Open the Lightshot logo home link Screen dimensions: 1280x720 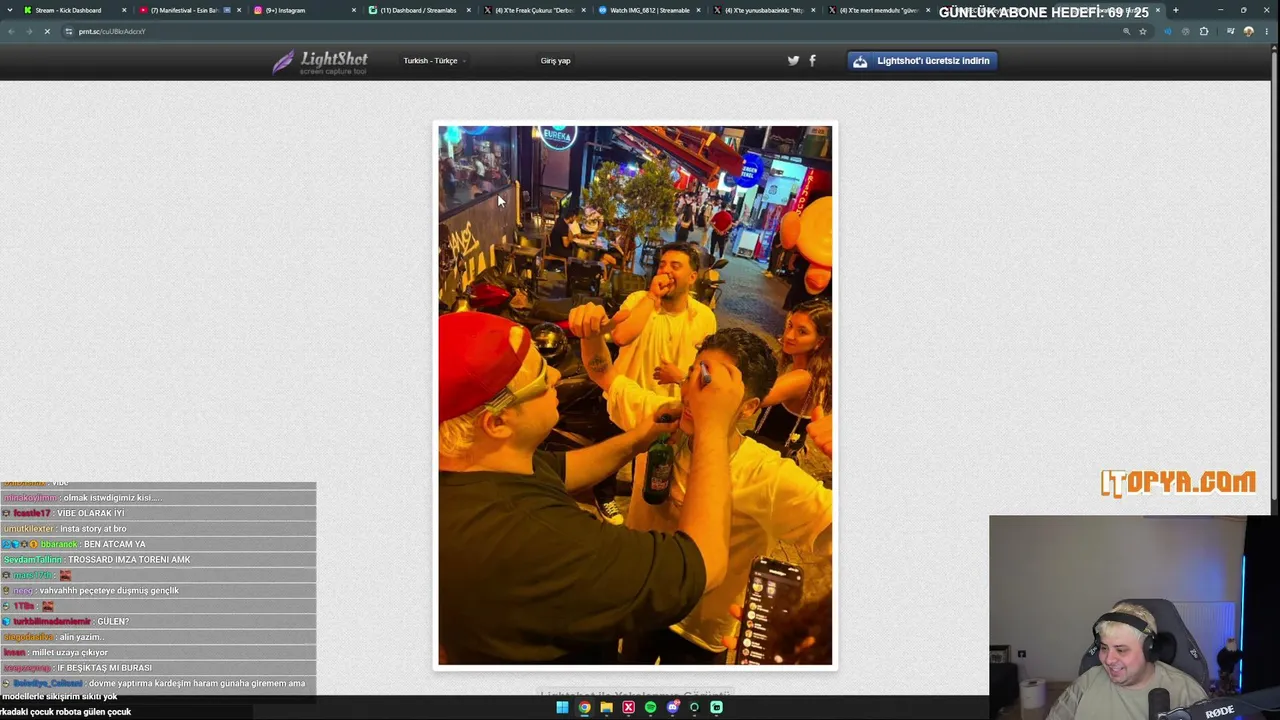point(320,62)
